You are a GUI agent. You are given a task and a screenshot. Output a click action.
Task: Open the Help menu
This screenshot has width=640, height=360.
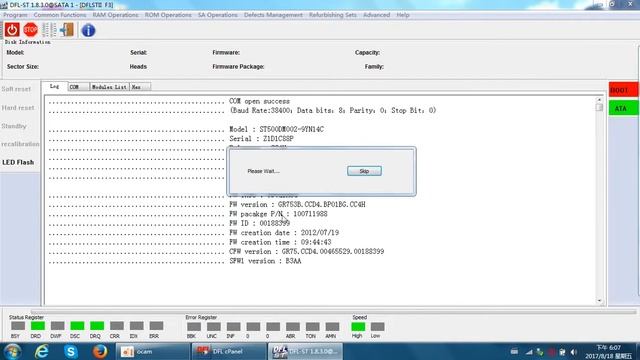coord(403,15)
